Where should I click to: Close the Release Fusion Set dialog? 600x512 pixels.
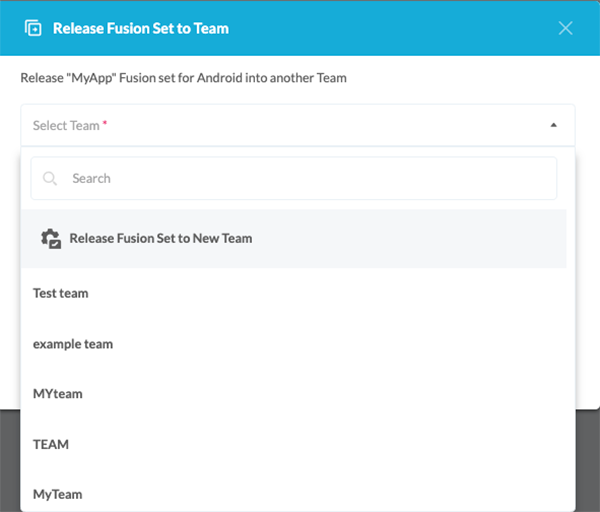tap(565, 28)
